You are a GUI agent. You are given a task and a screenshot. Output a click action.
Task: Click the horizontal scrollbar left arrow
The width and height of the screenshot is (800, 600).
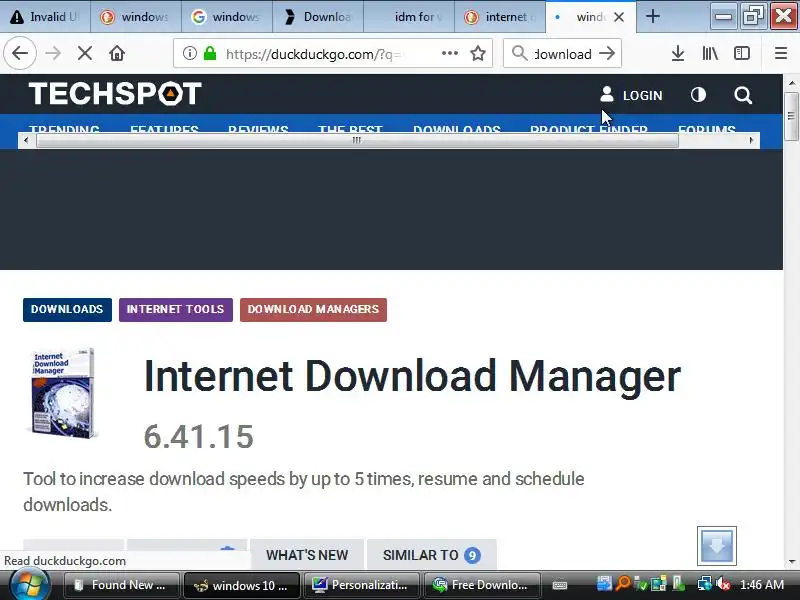pos(26,140)
